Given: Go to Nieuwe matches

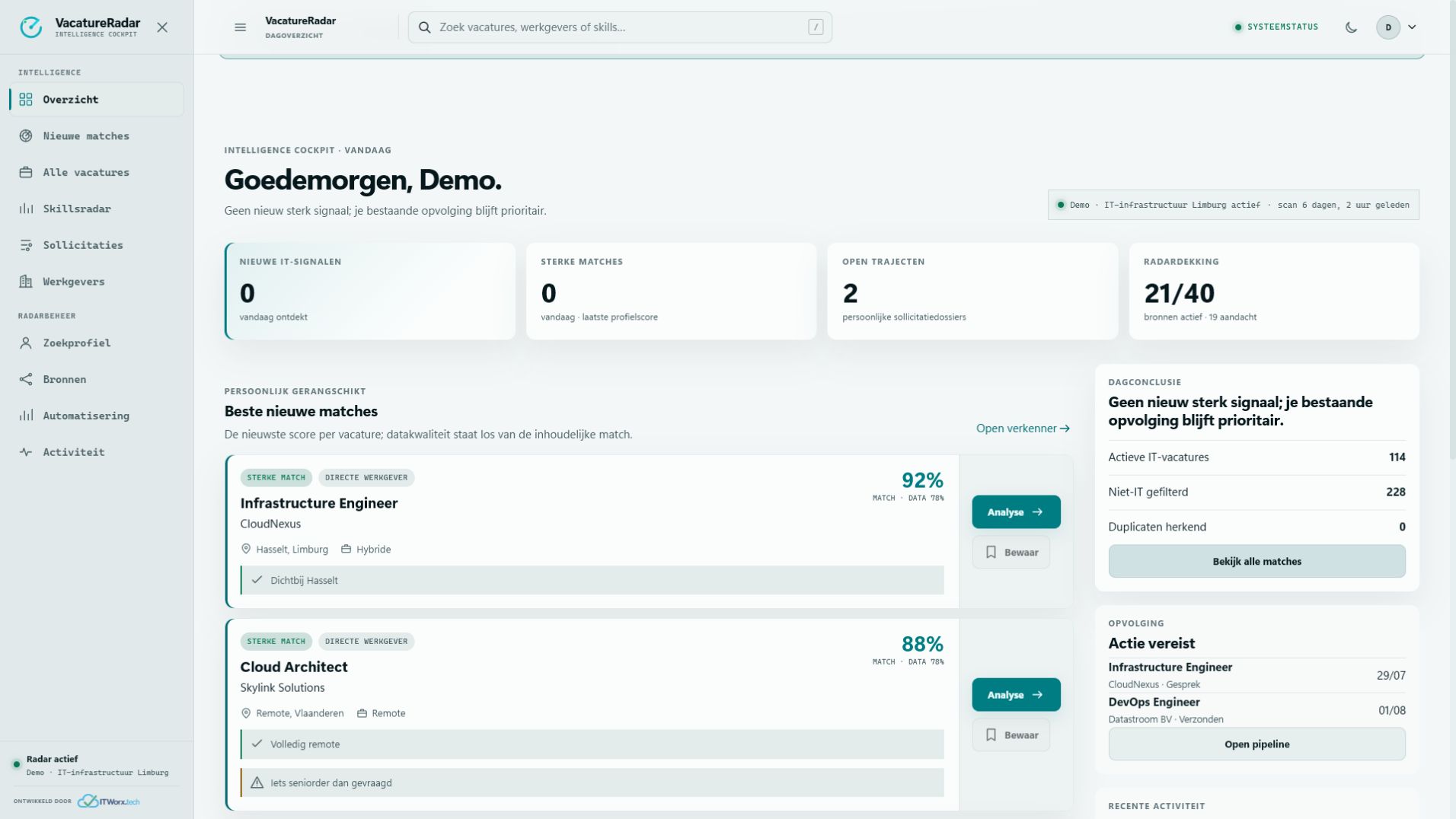Looking at the screenshot, I should [x=97, y=136].
